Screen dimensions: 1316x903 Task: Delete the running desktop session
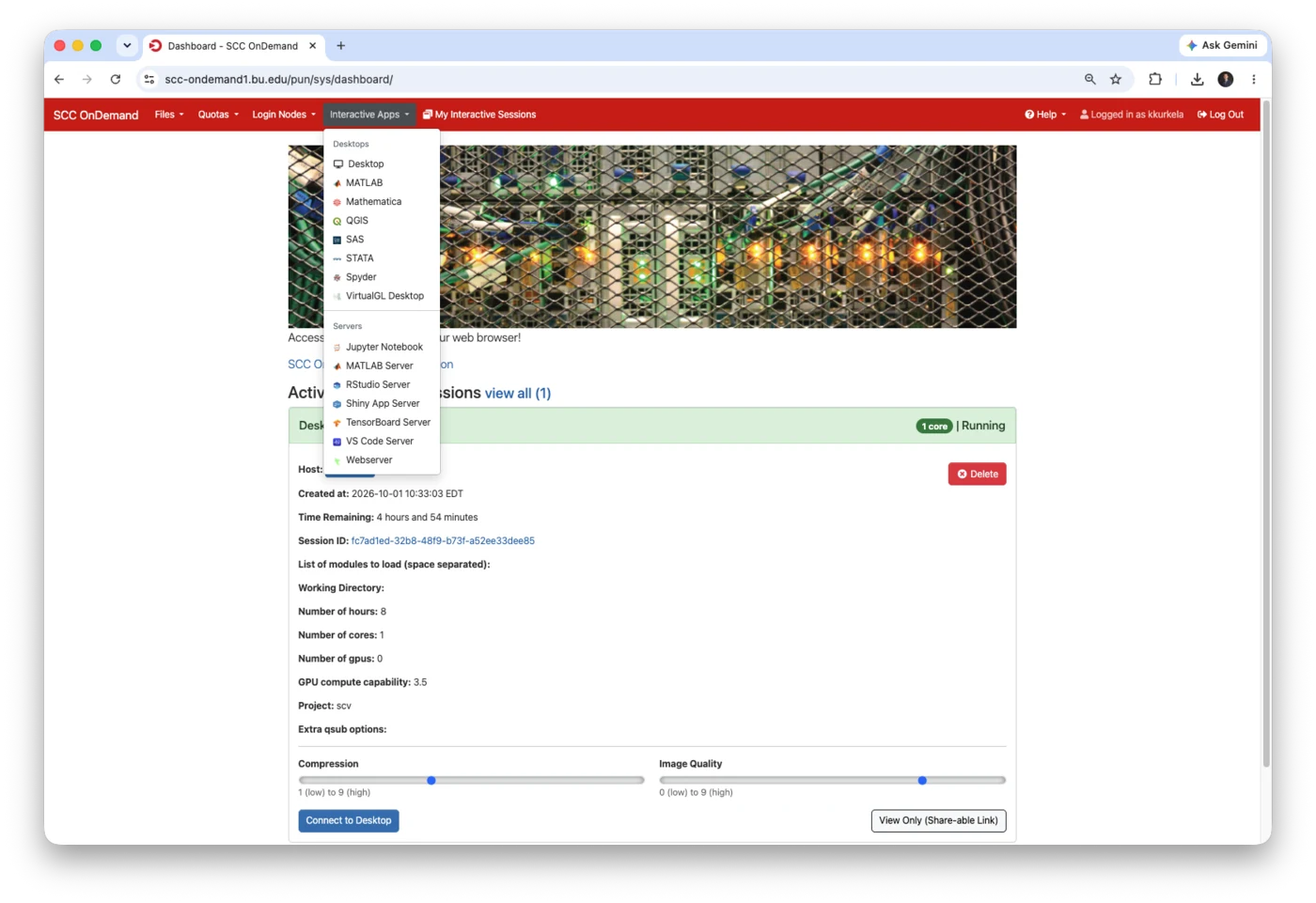tap(977, 474)
